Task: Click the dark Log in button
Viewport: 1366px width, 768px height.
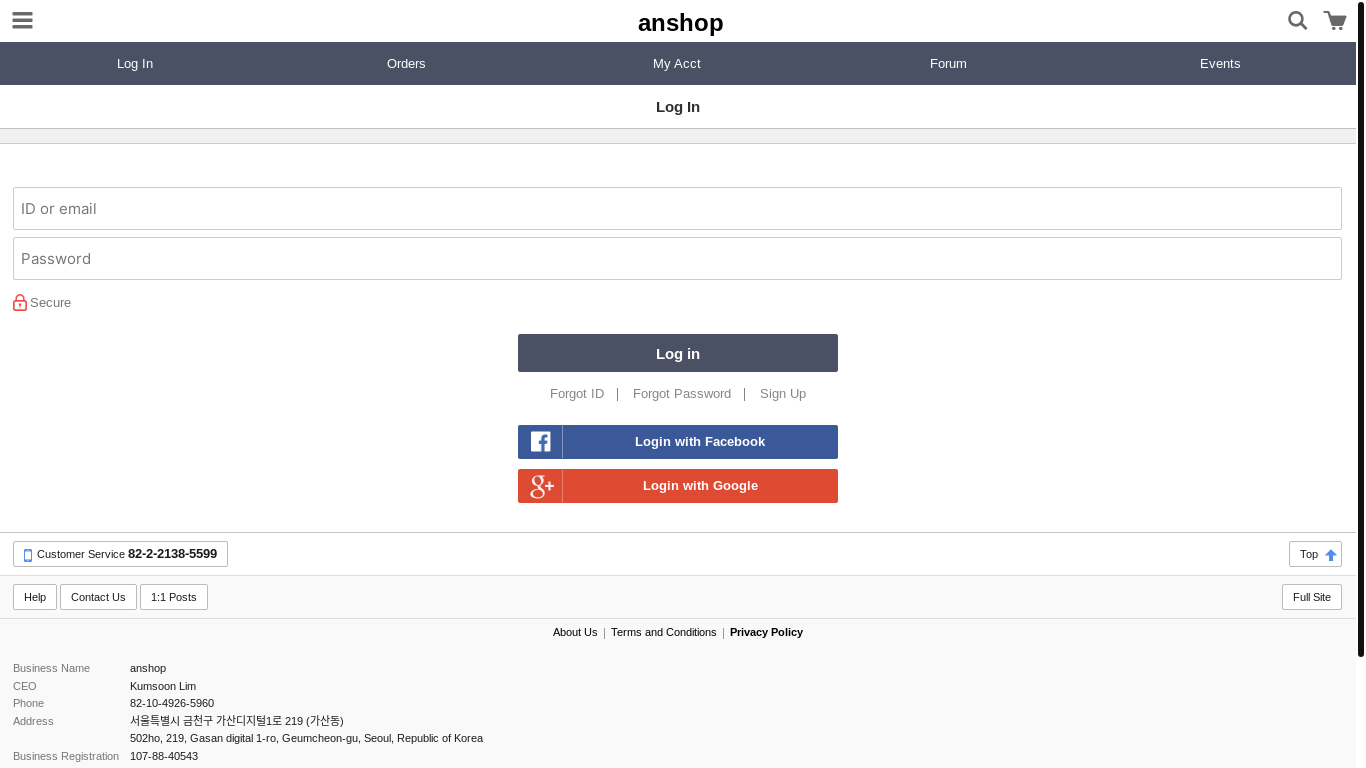Action: pos(678,353)
